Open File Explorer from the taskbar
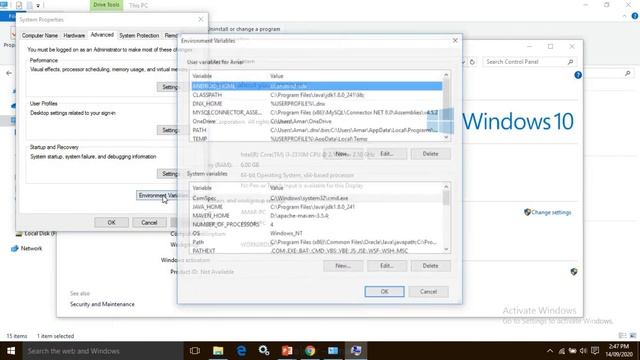This screenshot has height=360, width=640. click(218, 351)
